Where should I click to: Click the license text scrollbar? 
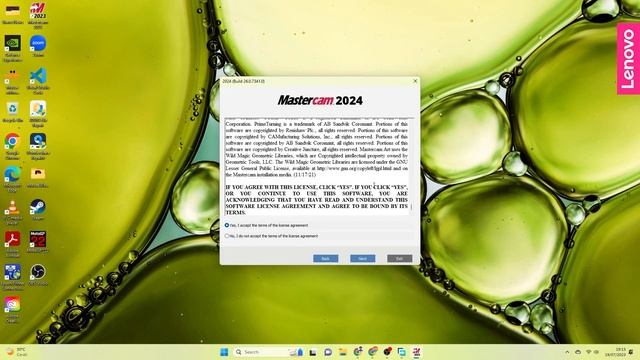[411, 167]
